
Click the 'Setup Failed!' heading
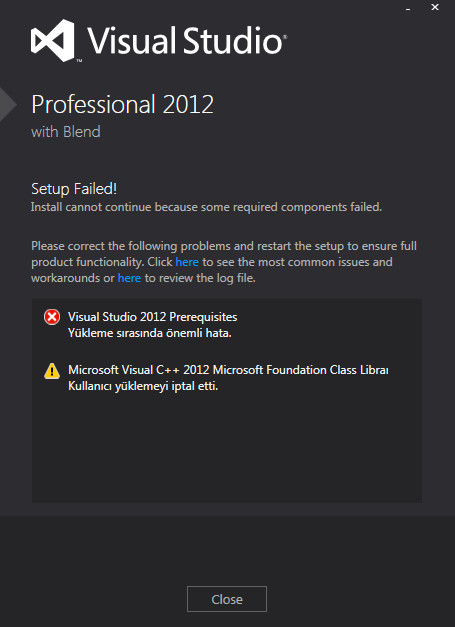(x=74, y=189)
